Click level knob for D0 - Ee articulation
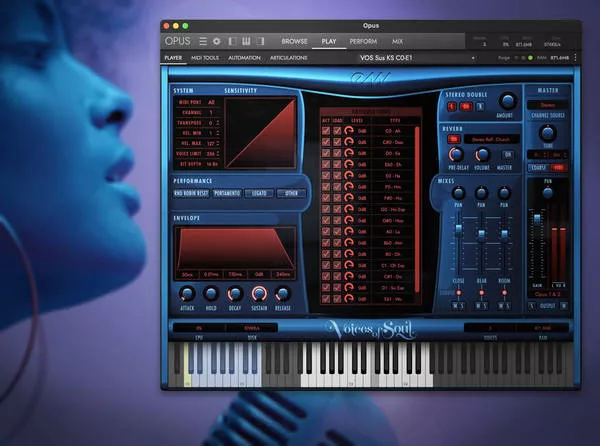The image size is (600, 446). point(349,153)
